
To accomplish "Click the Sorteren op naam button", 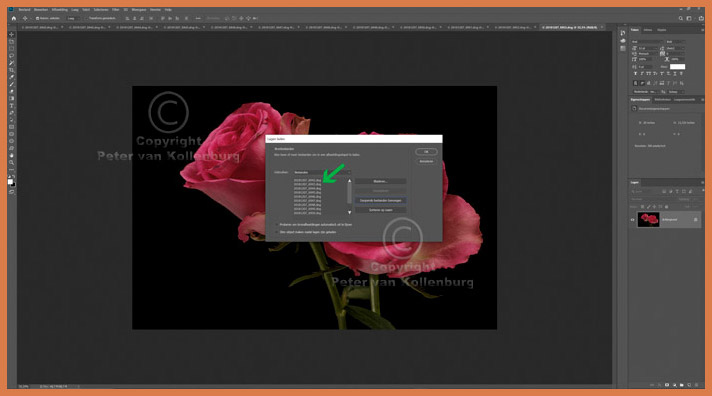I will click(381, 210).
